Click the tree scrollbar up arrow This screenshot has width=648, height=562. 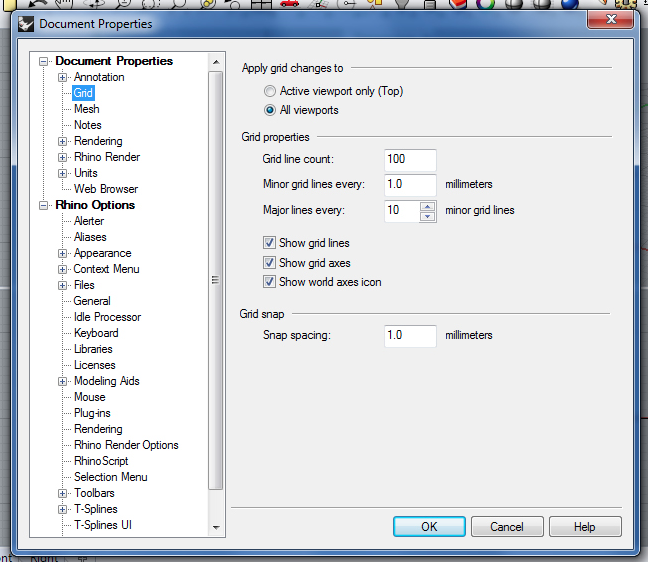click(x=216, y=62)
